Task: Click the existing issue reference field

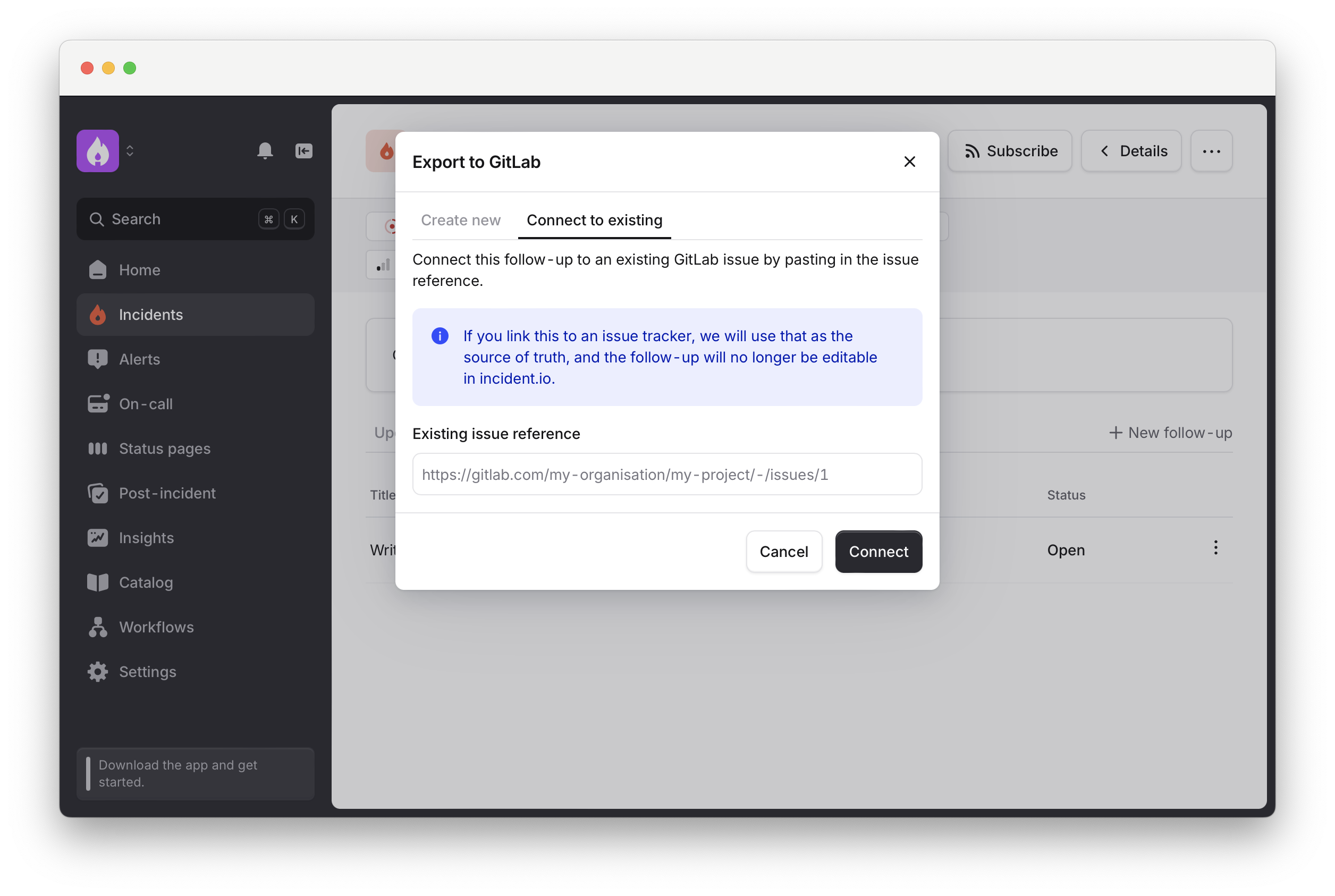Action: pyautogui.click(x=667, y=474)
